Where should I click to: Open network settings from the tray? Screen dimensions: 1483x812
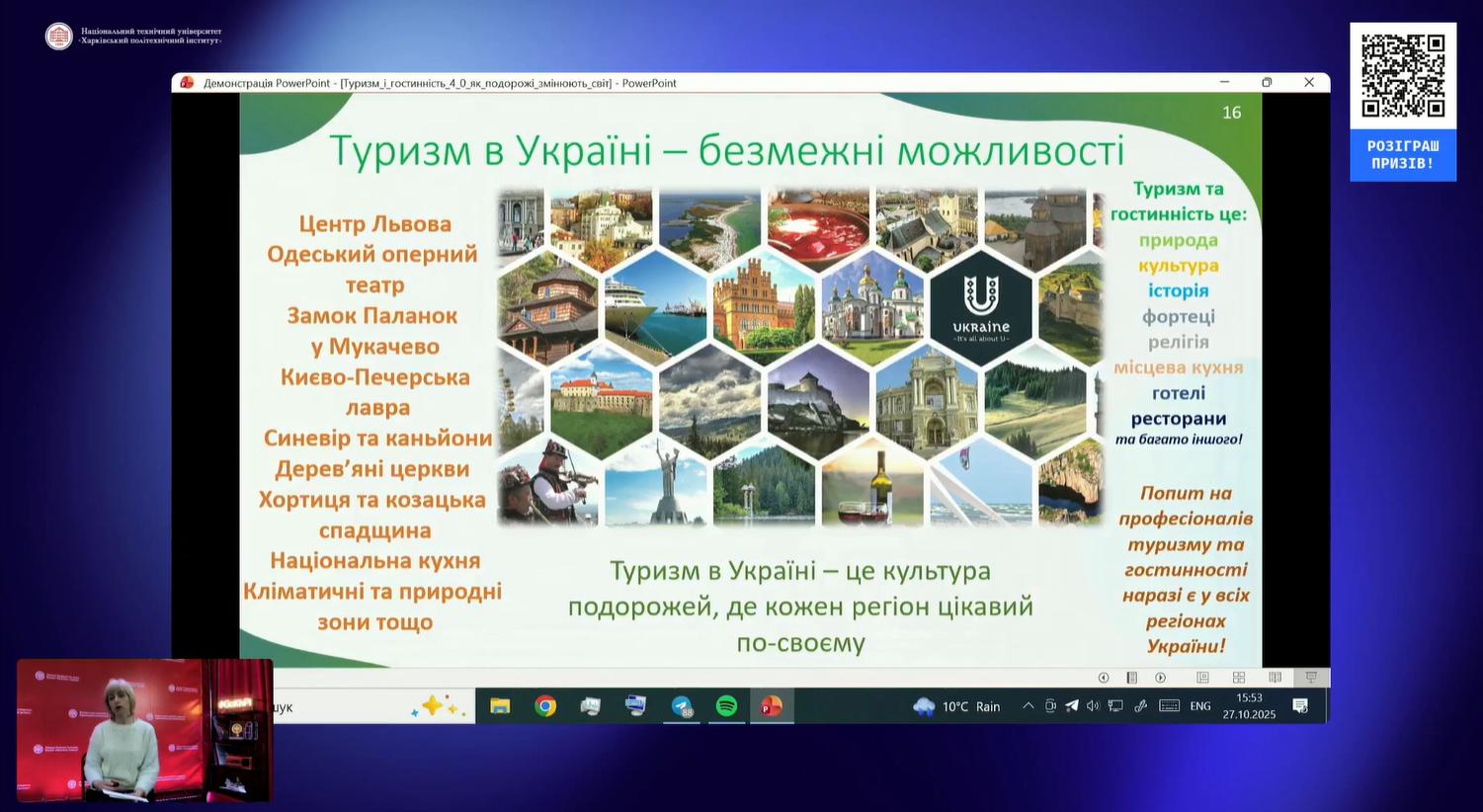[x=1115, y=706]
